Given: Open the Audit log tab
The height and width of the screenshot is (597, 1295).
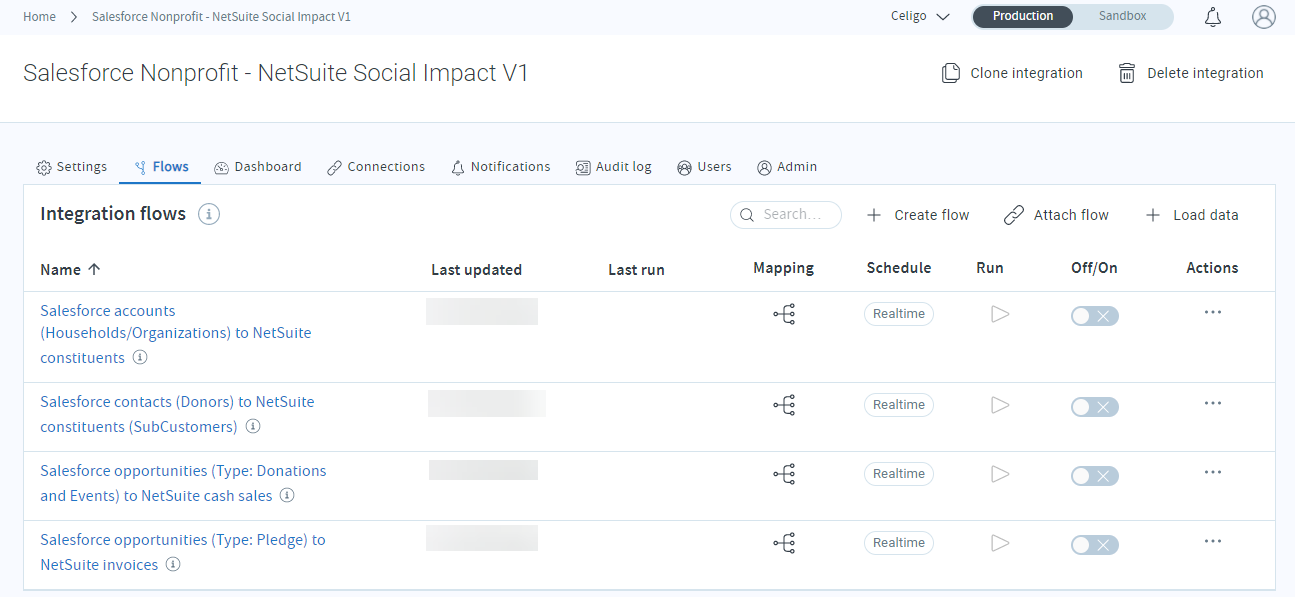Looking at the screenshot, I should pos(613,167).
